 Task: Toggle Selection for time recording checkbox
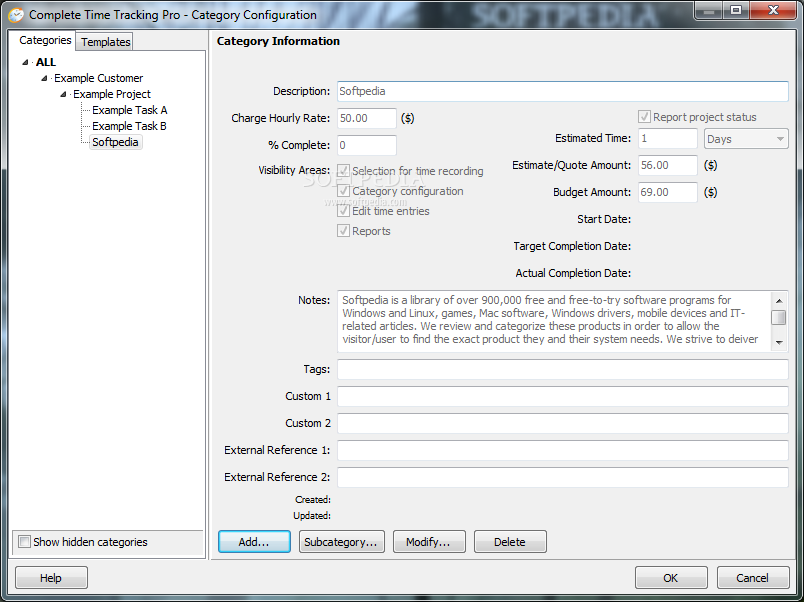click(344, 171)
